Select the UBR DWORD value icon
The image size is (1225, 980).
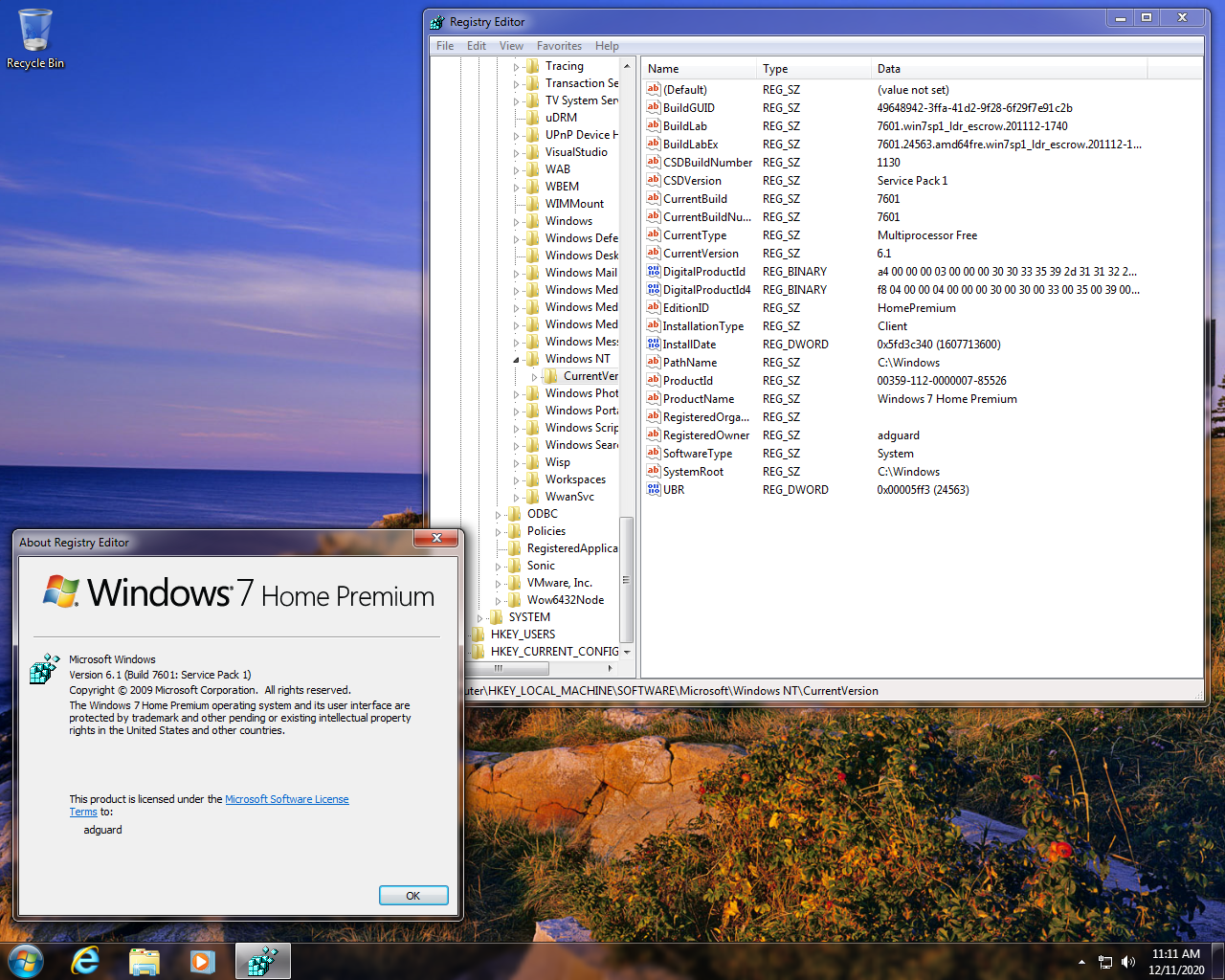654,489
